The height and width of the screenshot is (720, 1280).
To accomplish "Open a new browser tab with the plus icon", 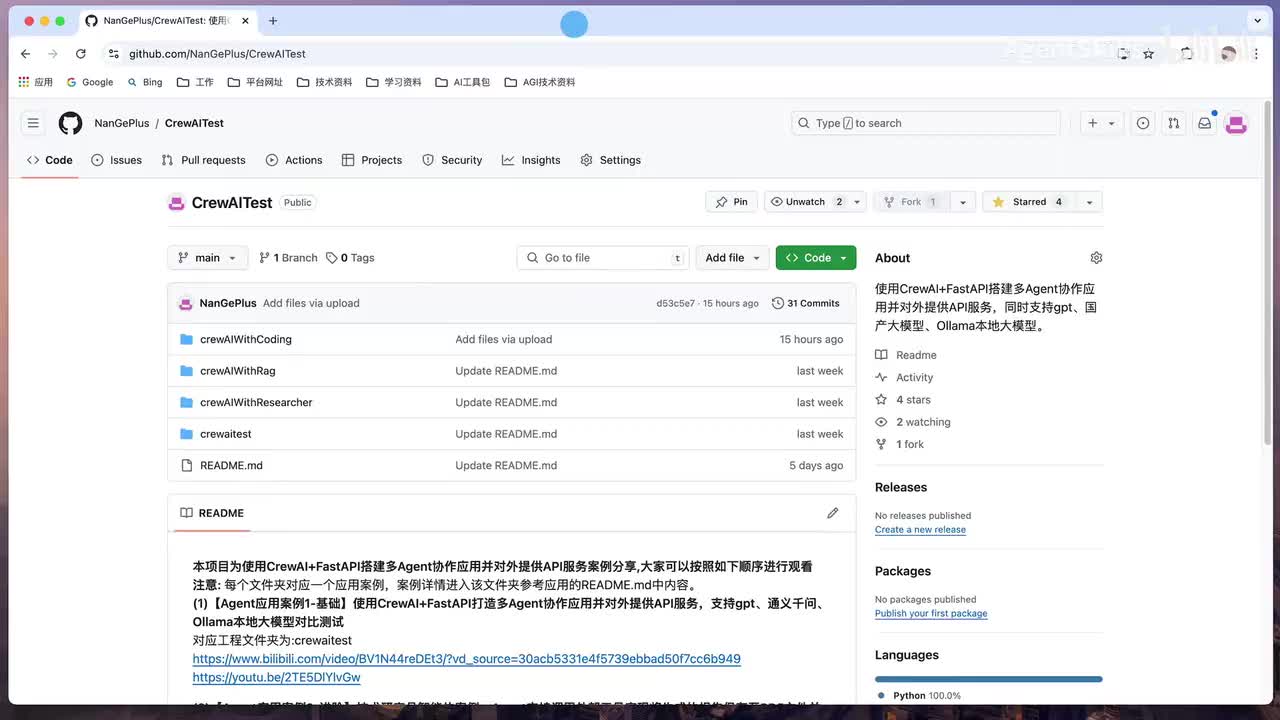I will (273, 21).
